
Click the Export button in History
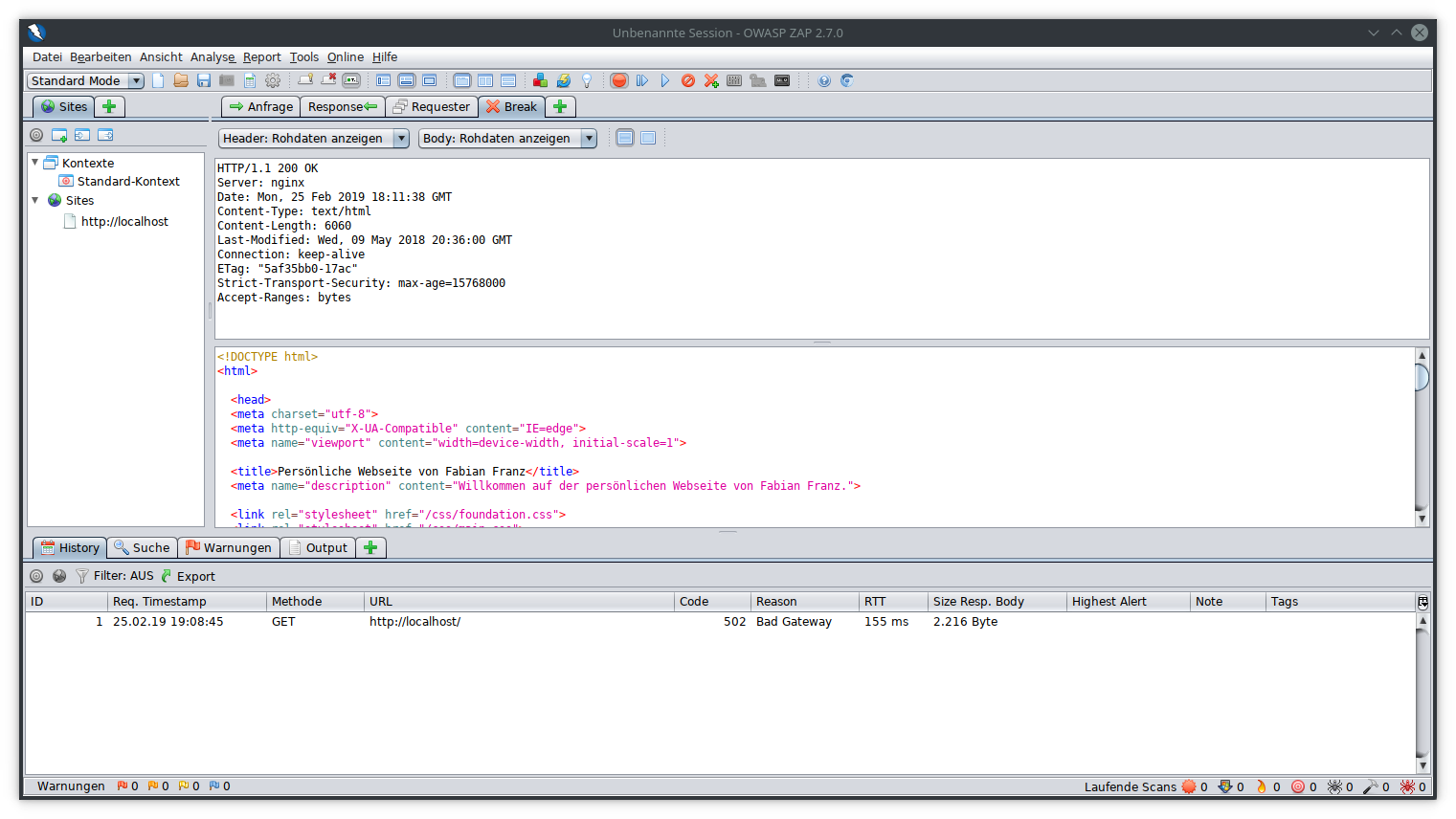click(x=189, y=576)
